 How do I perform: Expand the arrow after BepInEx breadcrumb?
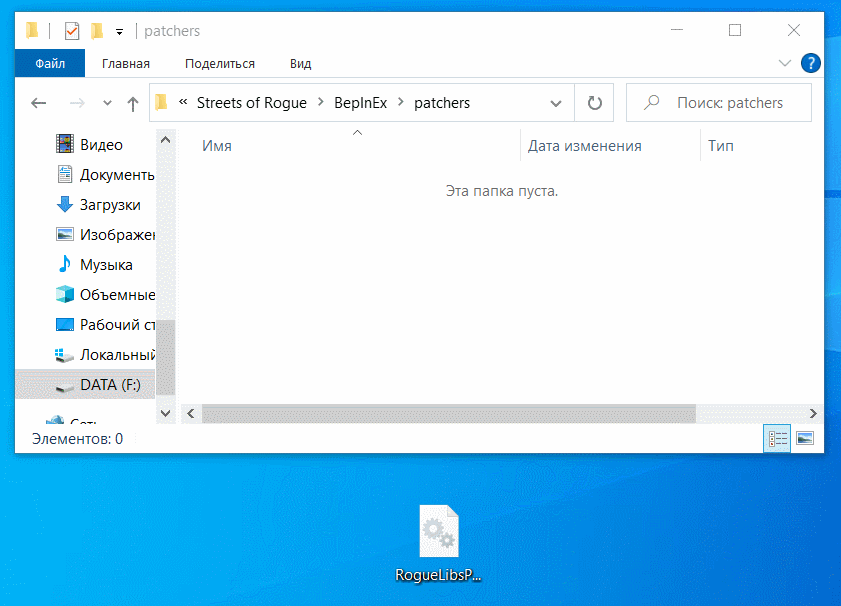[x=401, y=102]
